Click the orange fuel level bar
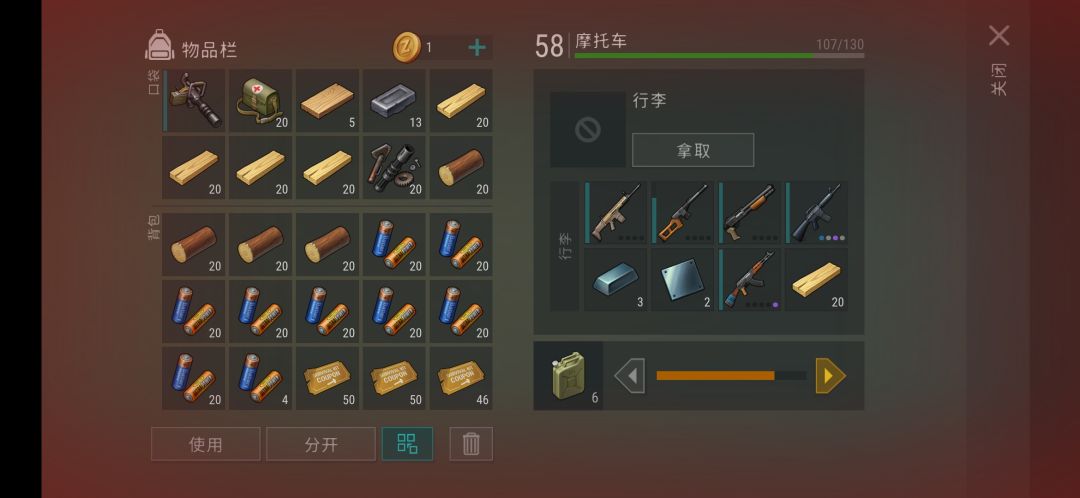Viewport: 1080px width, 498px height. (x=715, y=375)
